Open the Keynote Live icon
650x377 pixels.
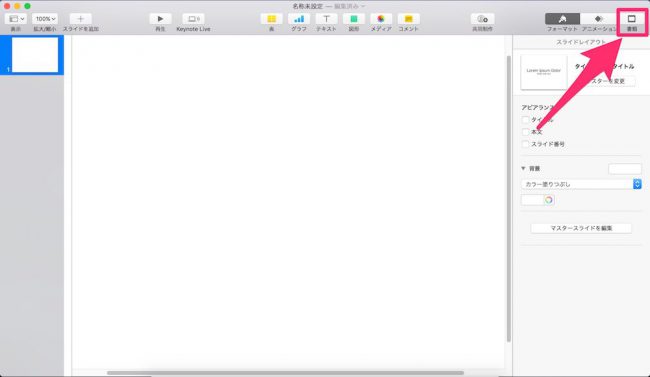[193, 19]
